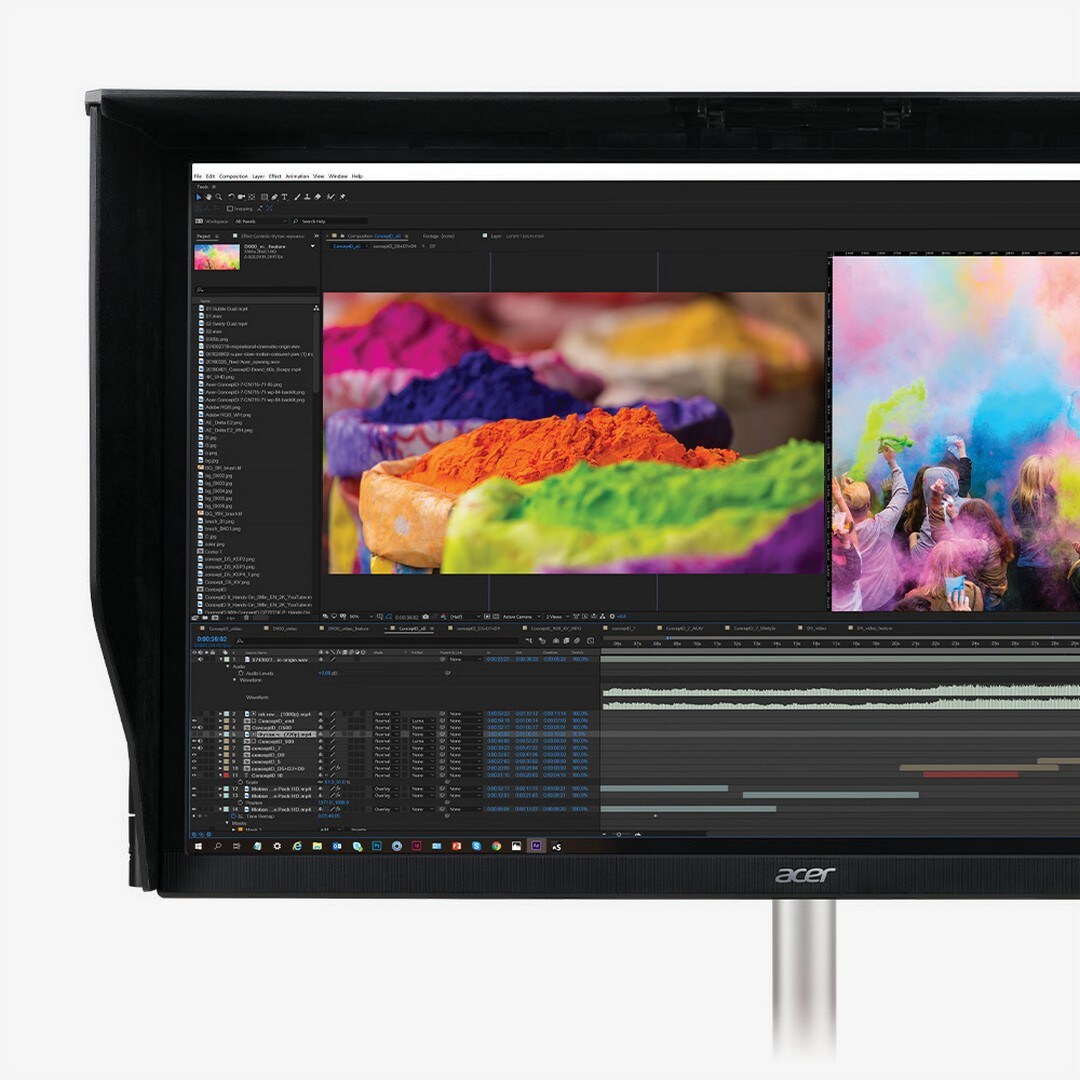This screenshot has width=1080, height=1080.
Task: Open Google Chrome from the taskbar
Action: 496,846
